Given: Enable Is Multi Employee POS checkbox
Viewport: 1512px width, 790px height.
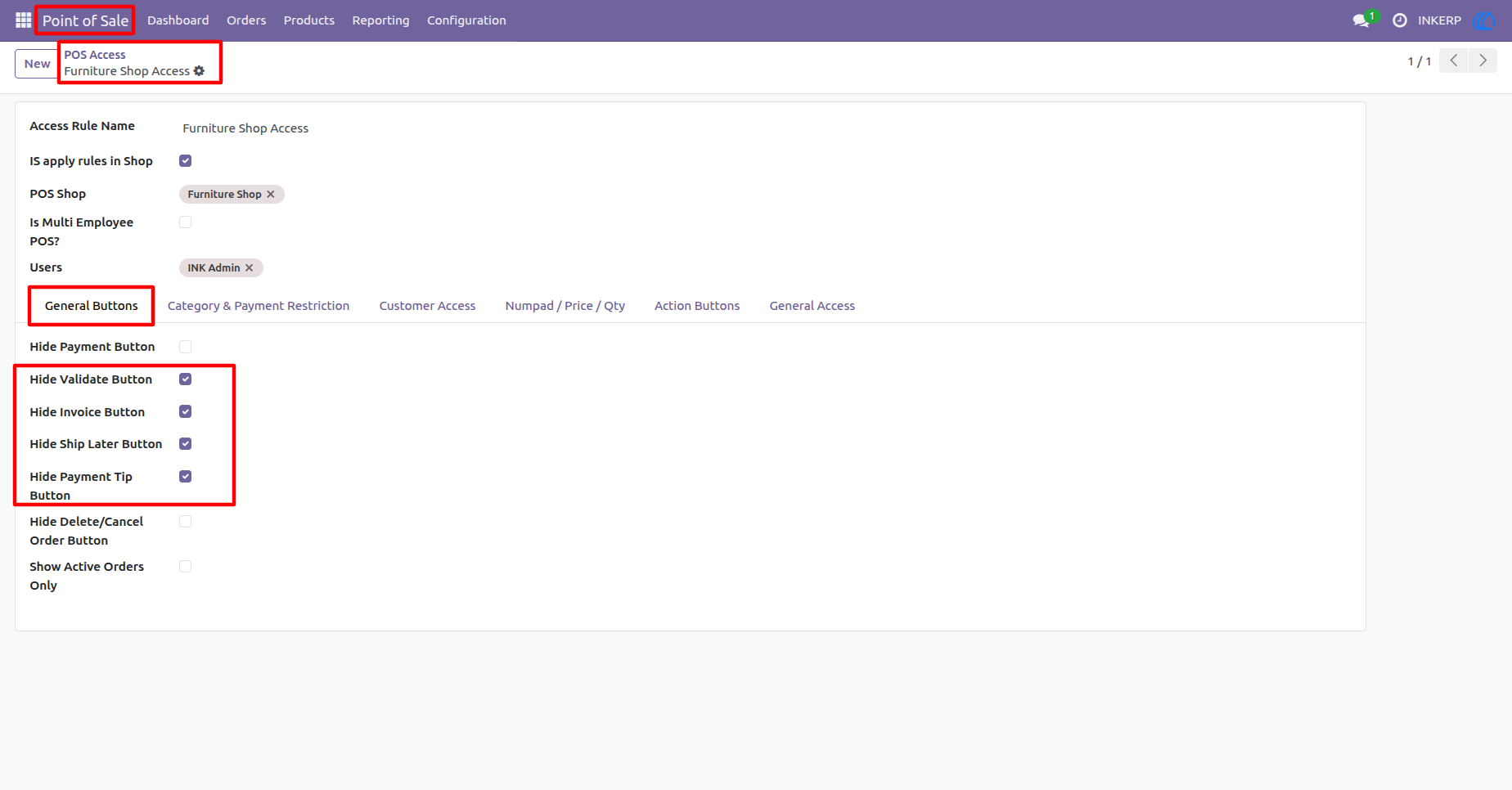Looking at the screenshot, I should click(186, 222).
